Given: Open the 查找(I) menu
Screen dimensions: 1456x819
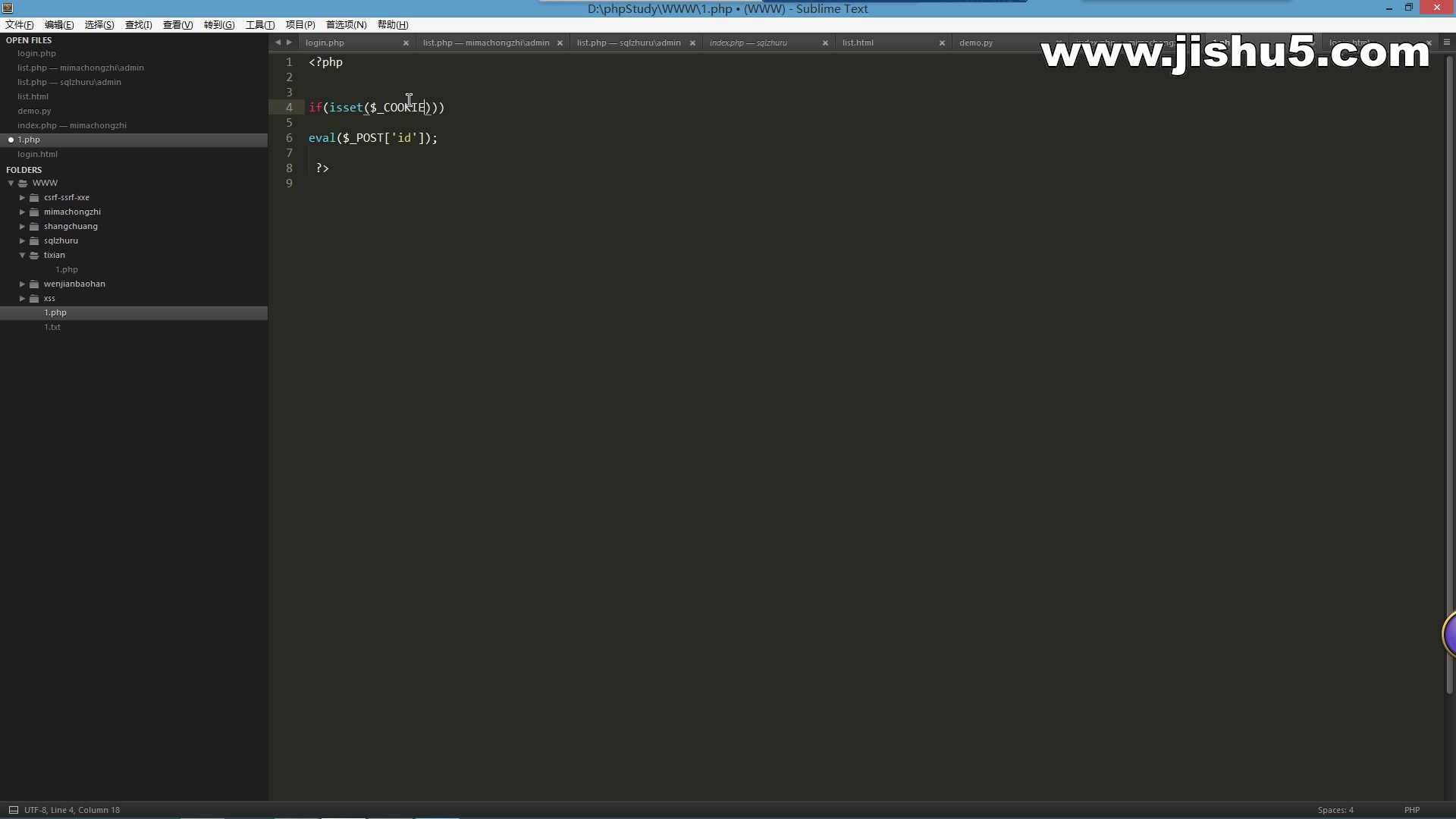Looking at the screenshot, I should pyautogui.click(x=139, y=24).
